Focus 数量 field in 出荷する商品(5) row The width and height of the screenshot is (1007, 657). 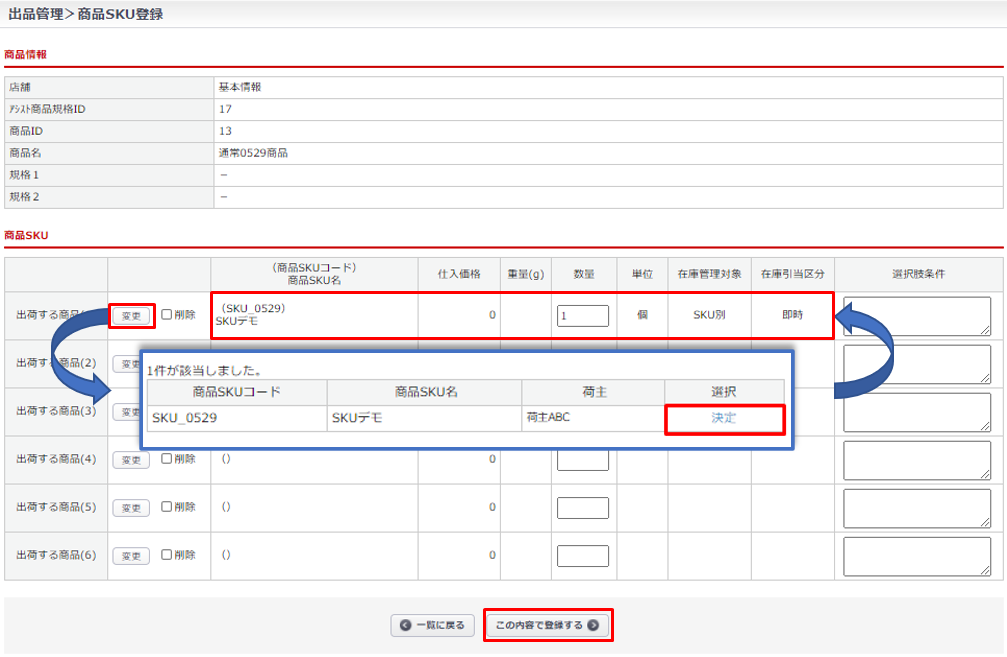582,508
